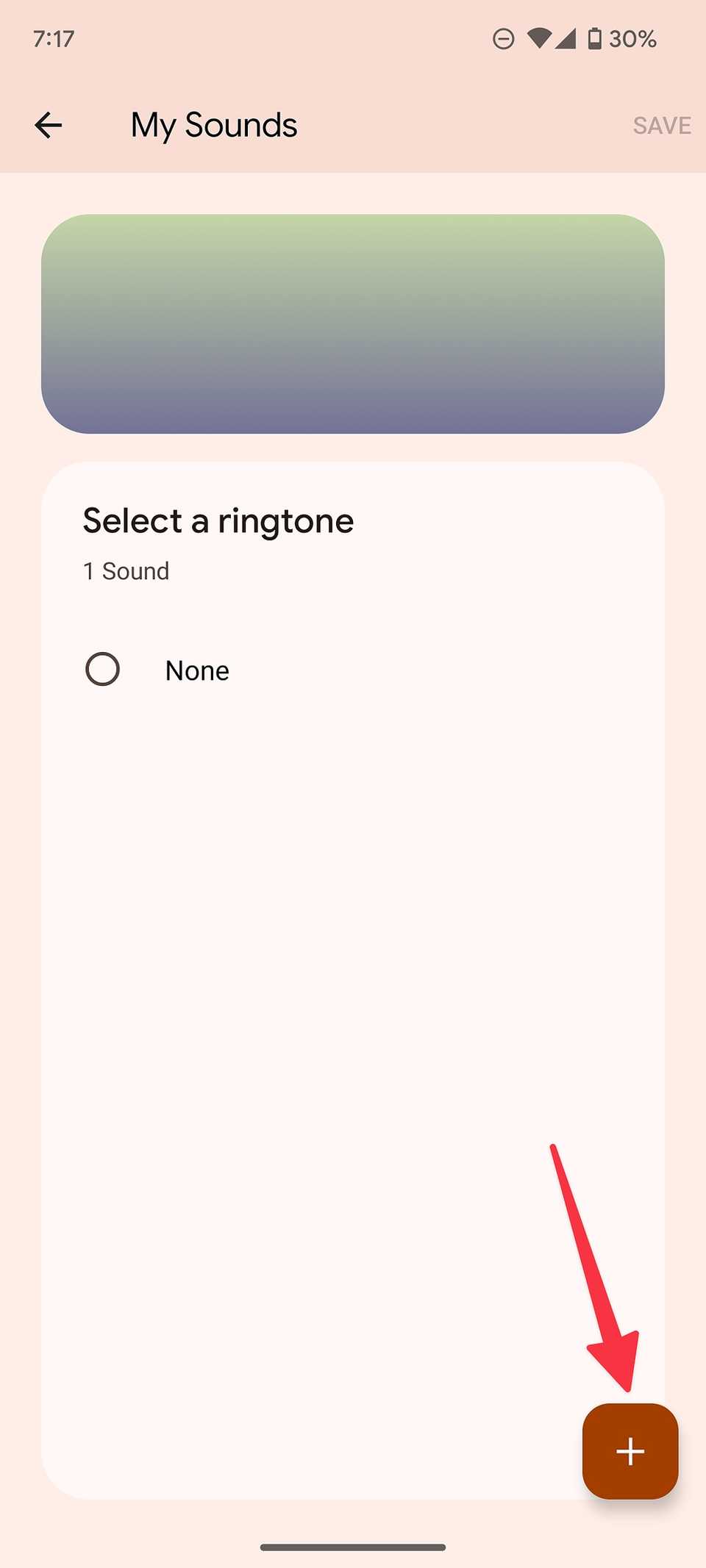The image size is (706, 1568).
Task: Open the 1 Sound list
Action: [126, 570]
